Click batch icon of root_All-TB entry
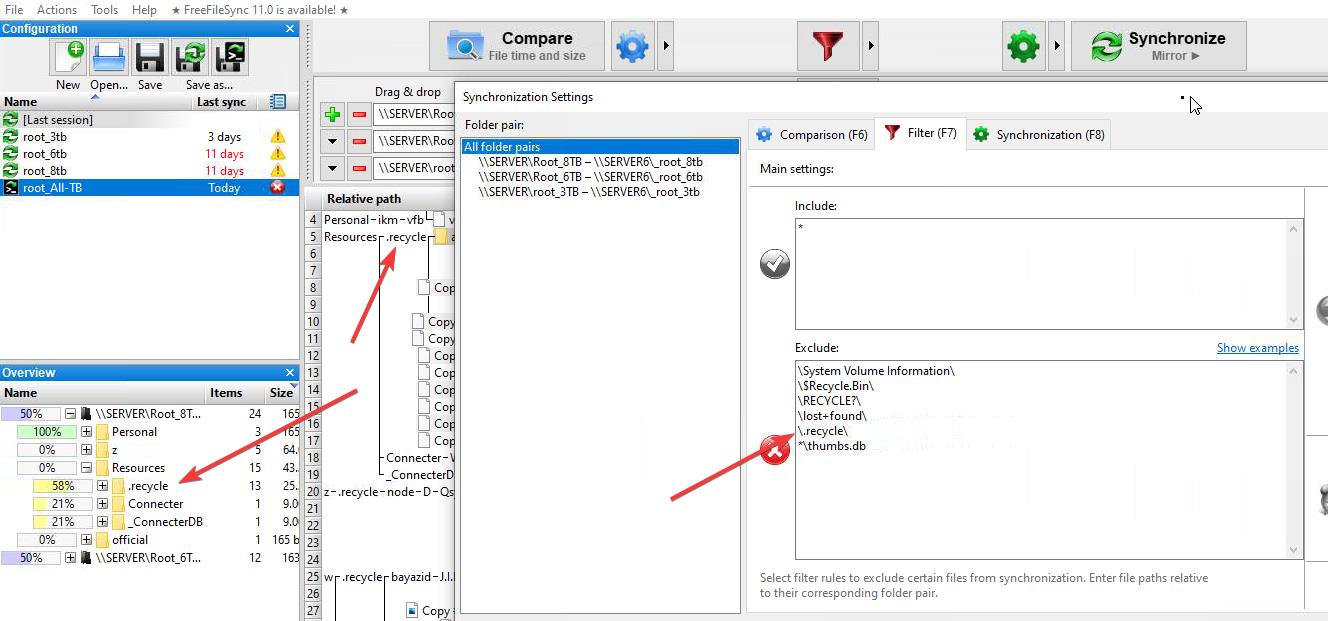Screen dimensions: 1328x621 [x=11, y=188]
